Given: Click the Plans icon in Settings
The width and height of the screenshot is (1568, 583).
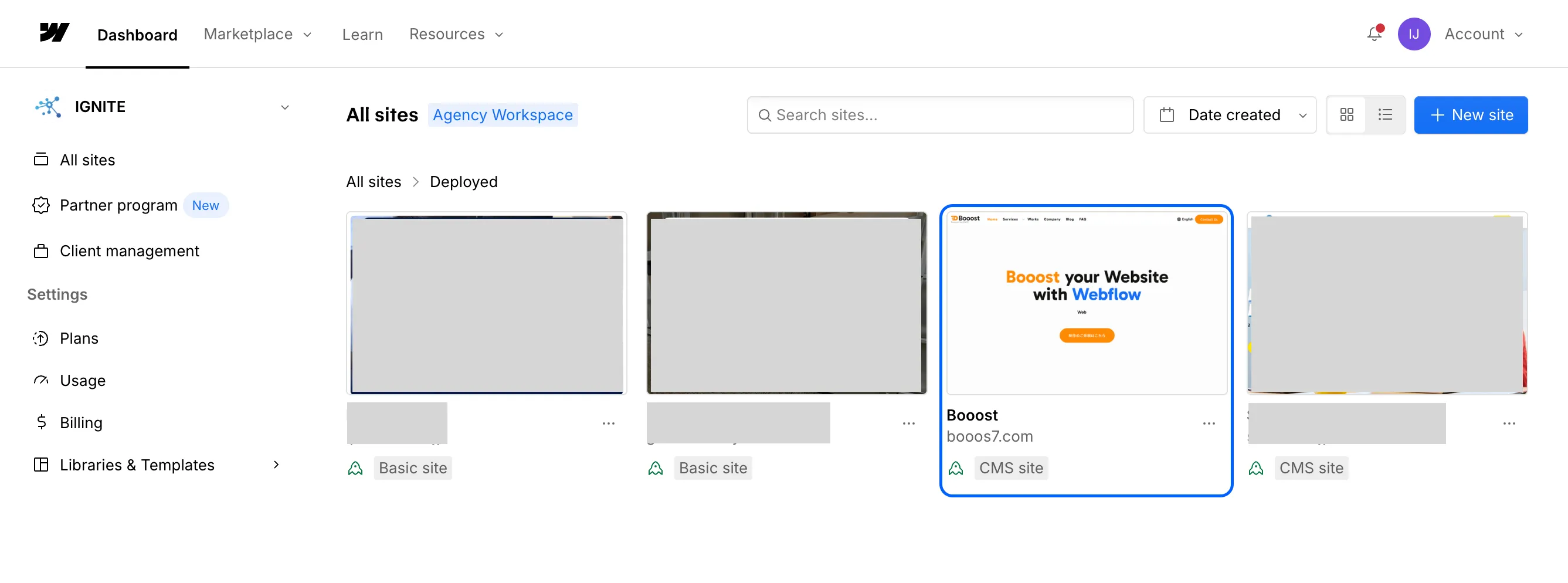Looking at the screenshot, I should (x=41, y=338).
